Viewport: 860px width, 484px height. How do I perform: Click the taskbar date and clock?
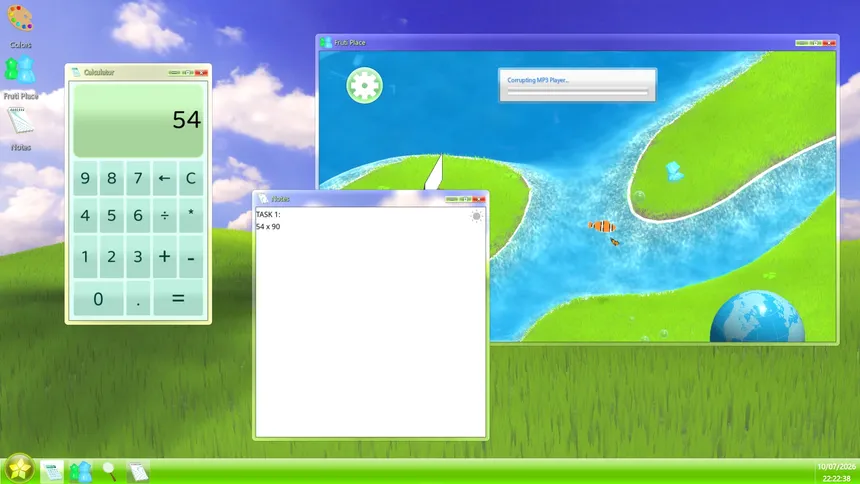click(x=836, y=472)
